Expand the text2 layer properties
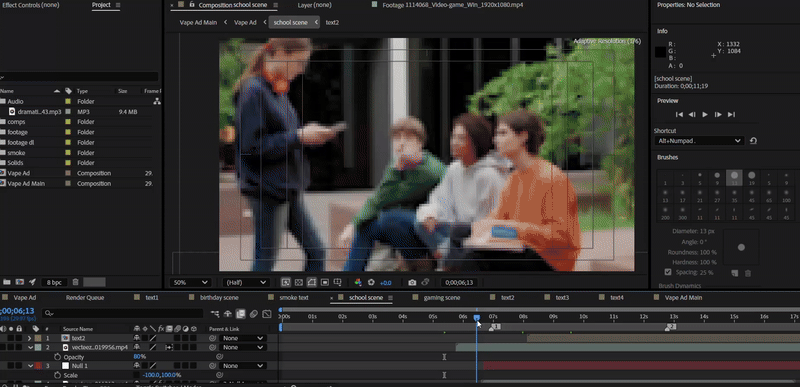Image resolution: width=800 pixels, height=387 pixels. pos(29,338)
